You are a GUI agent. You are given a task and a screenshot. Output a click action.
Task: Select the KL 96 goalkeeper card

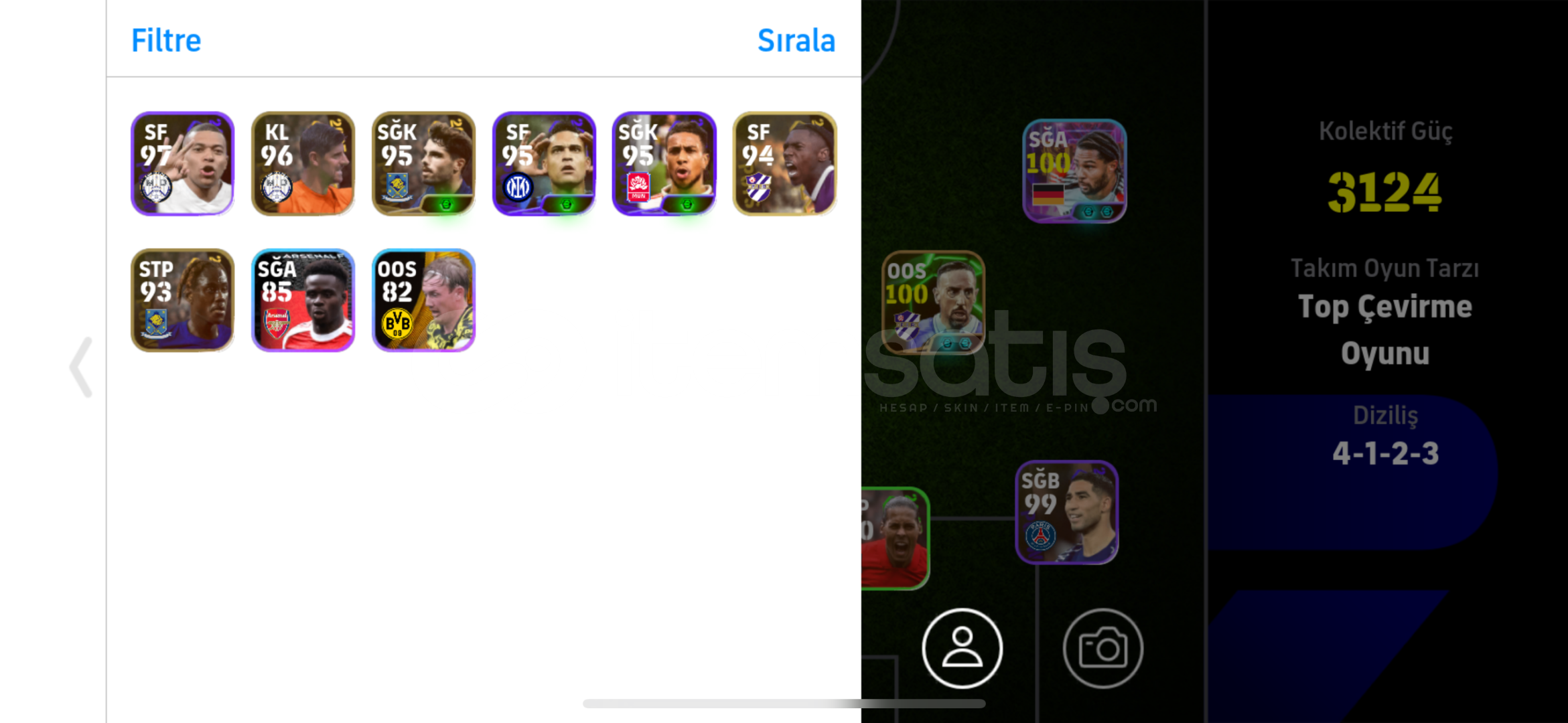point(303,163)
